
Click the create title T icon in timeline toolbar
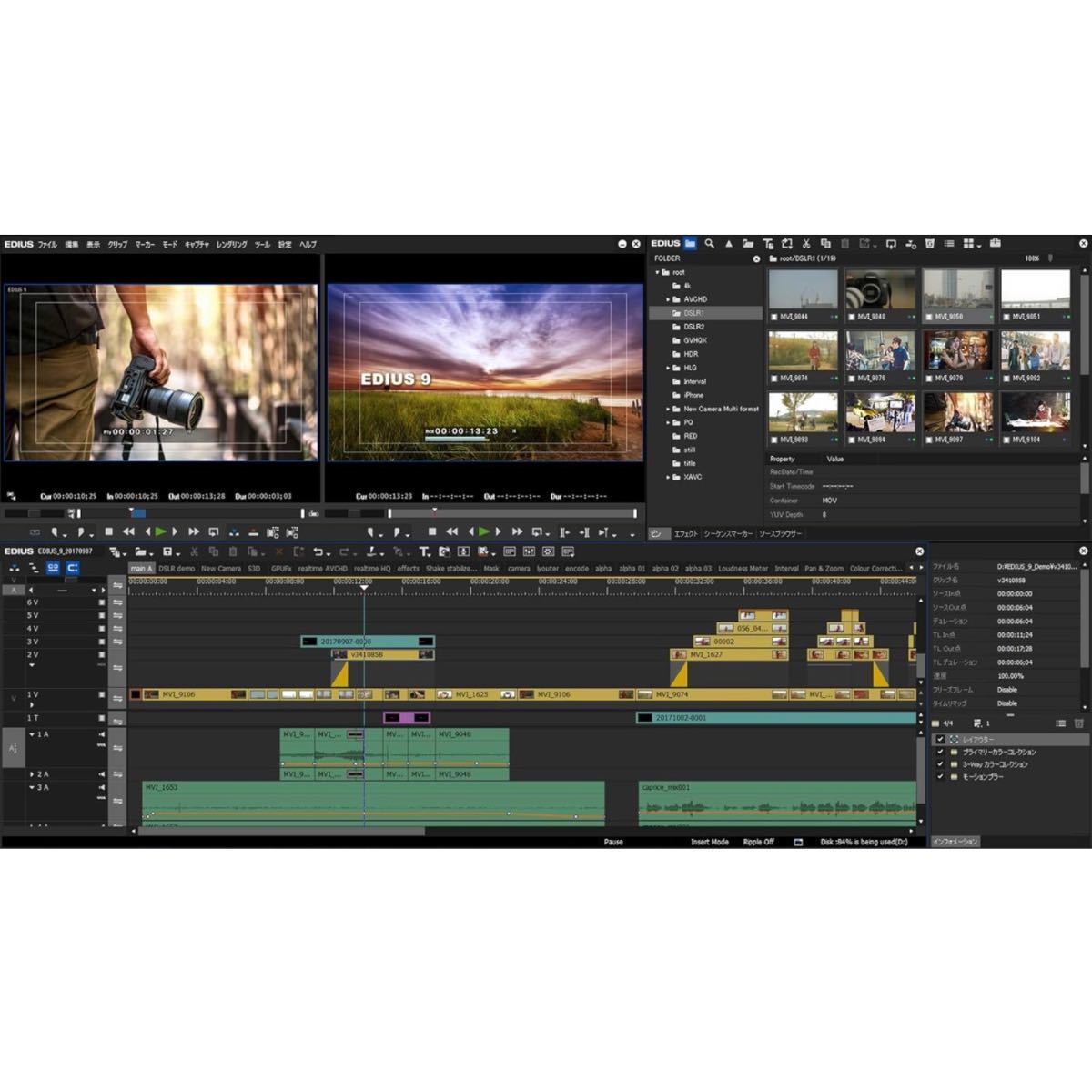(x=424, y=551)
